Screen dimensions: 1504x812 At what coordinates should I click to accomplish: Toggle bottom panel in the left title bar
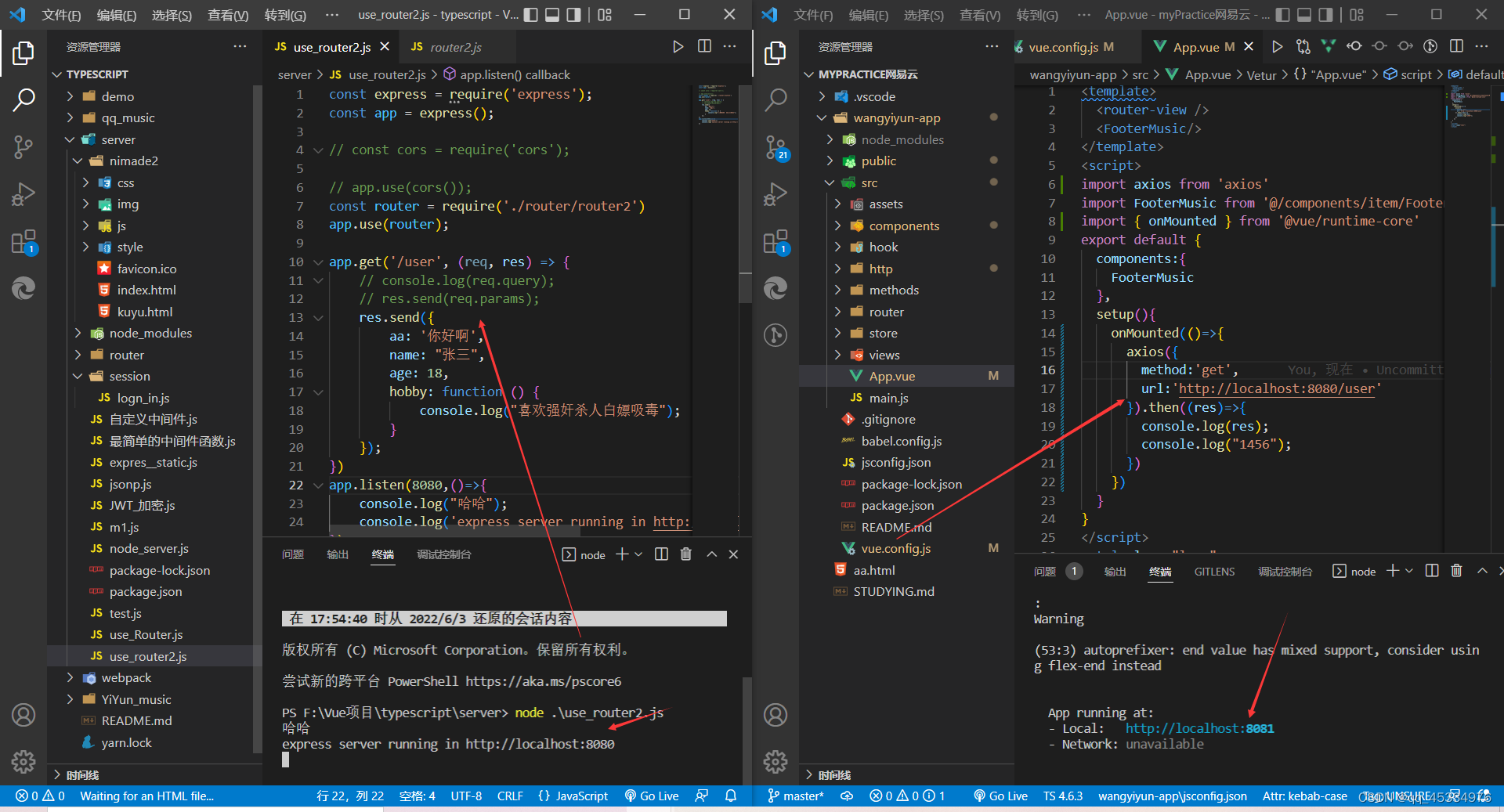(552, 14)
